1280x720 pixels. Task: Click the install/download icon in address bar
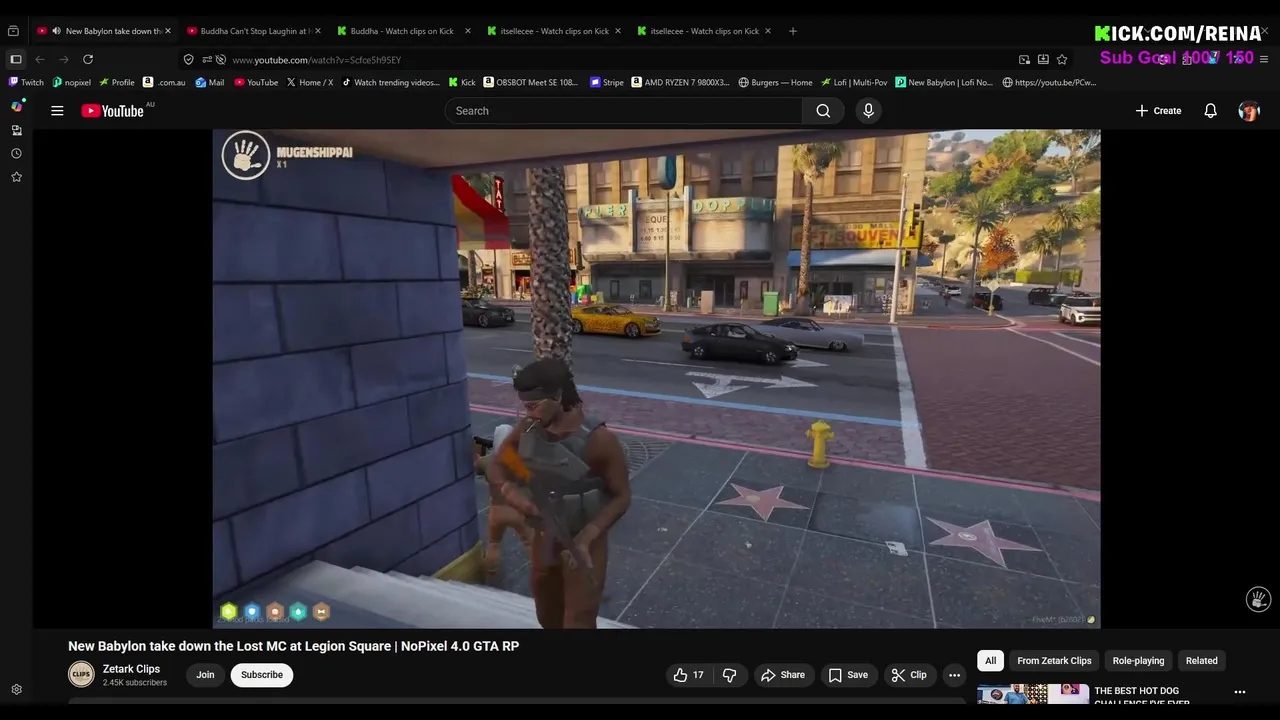[1043, 60]
